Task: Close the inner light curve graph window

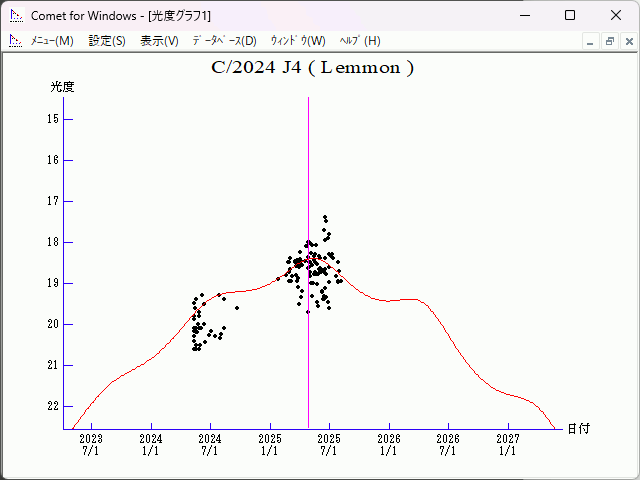Action: pos(627,41)
